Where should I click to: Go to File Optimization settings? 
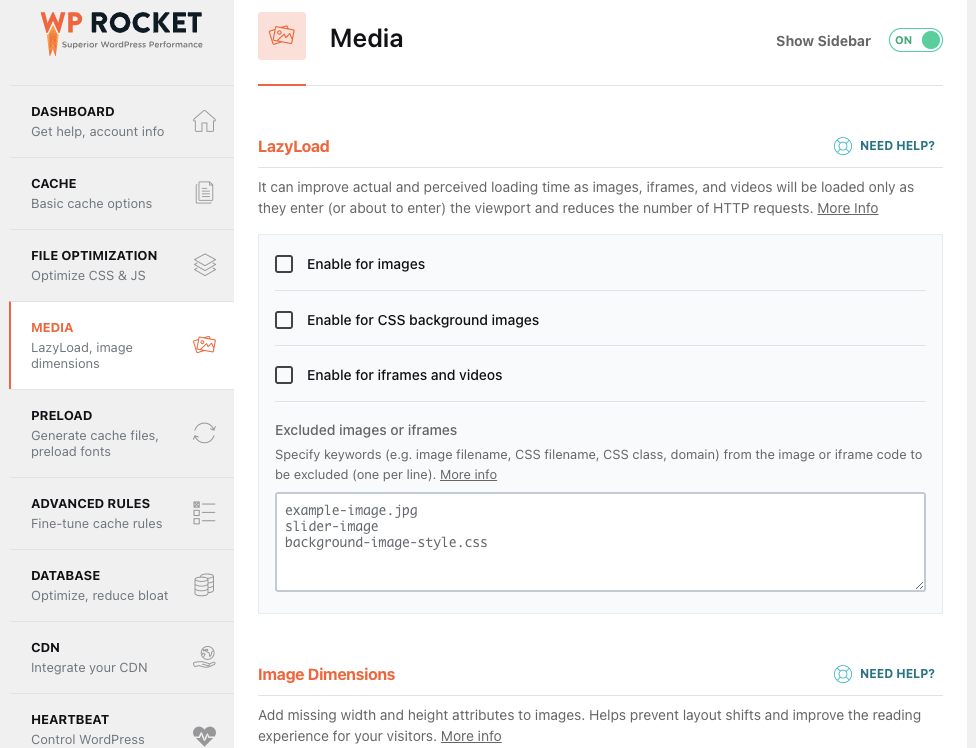tap(122, 266)
